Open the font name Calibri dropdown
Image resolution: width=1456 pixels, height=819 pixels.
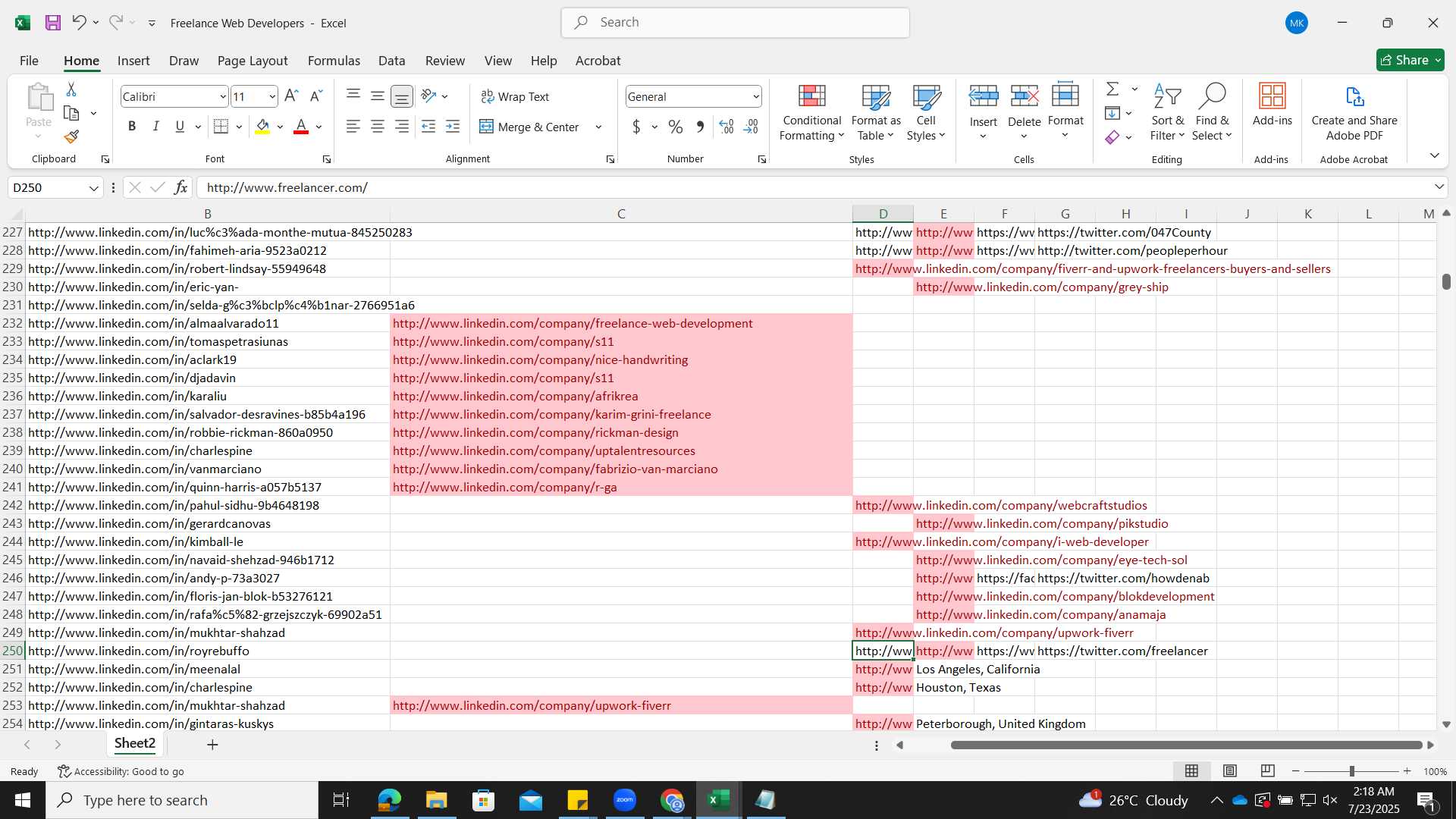click(x=222, y=96)
